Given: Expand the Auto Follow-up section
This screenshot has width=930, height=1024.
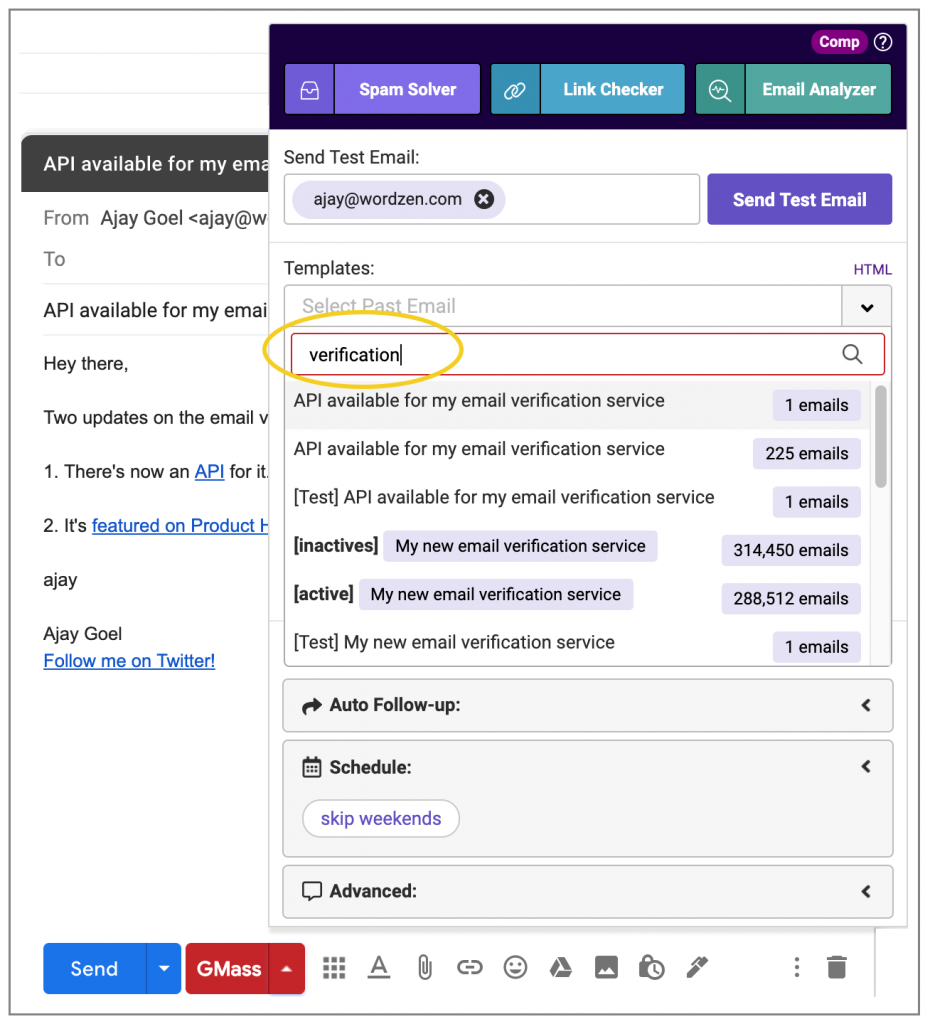Looking at the screenshot, I should click(866, 705).
